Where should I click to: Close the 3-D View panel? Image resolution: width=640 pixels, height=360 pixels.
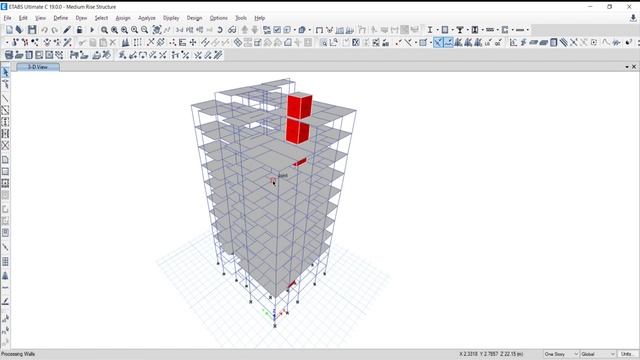point(634,67)
